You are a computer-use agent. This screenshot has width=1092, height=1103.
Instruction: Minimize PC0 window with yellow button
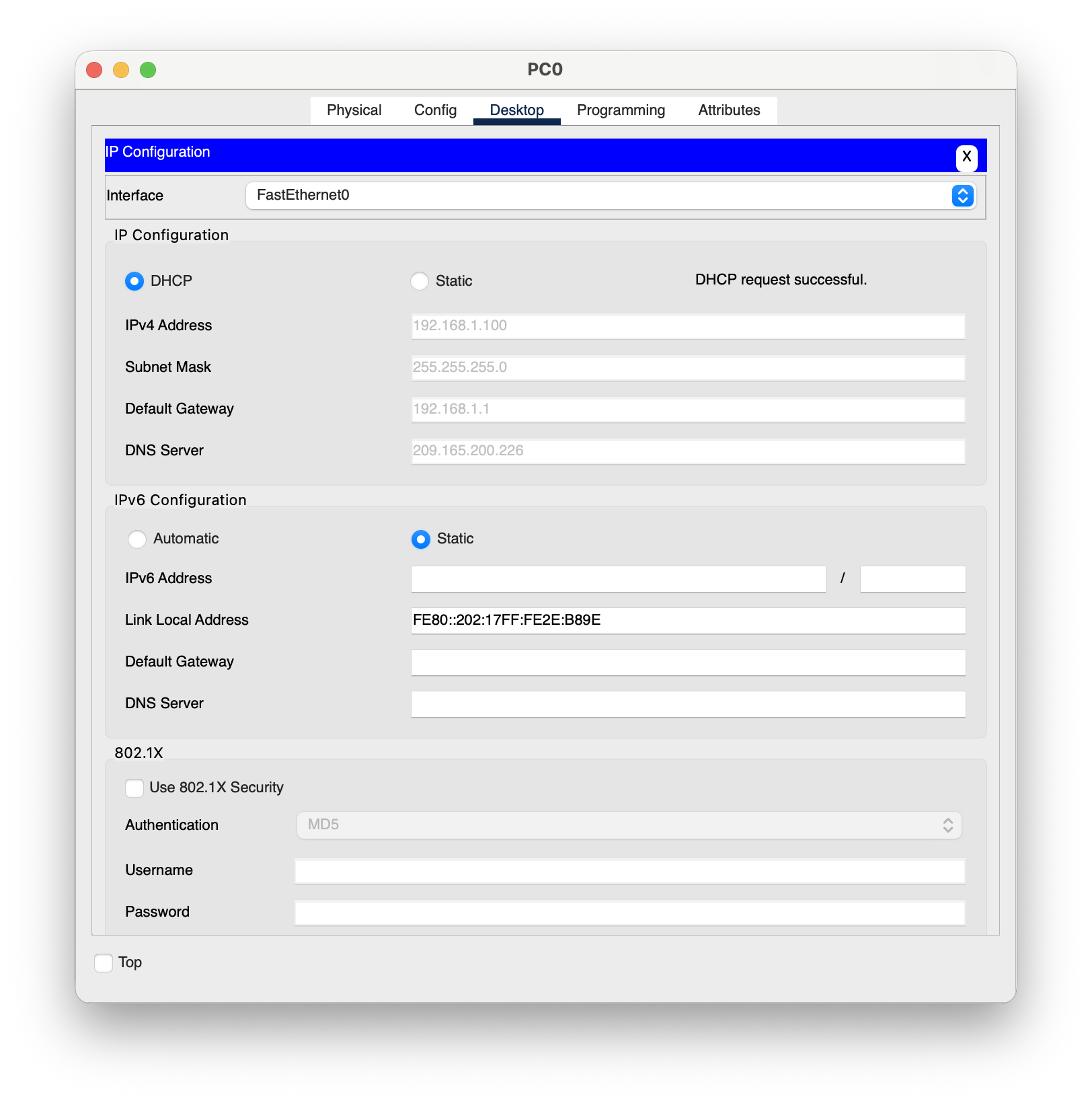121,70
